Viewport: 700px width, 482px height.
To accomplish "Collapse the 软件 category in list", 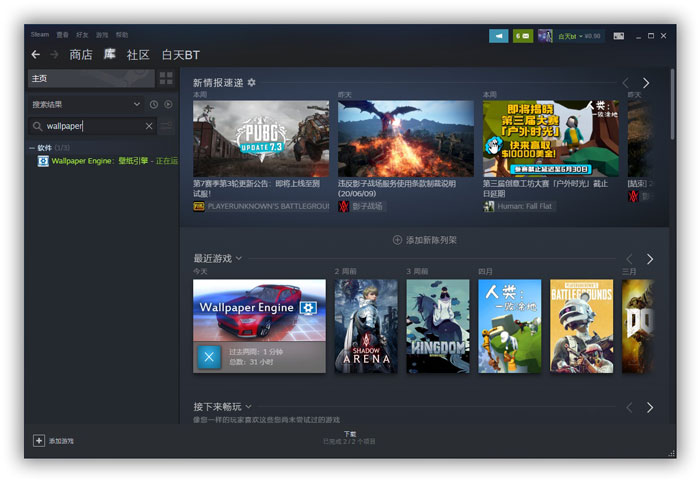I will 32,148.
